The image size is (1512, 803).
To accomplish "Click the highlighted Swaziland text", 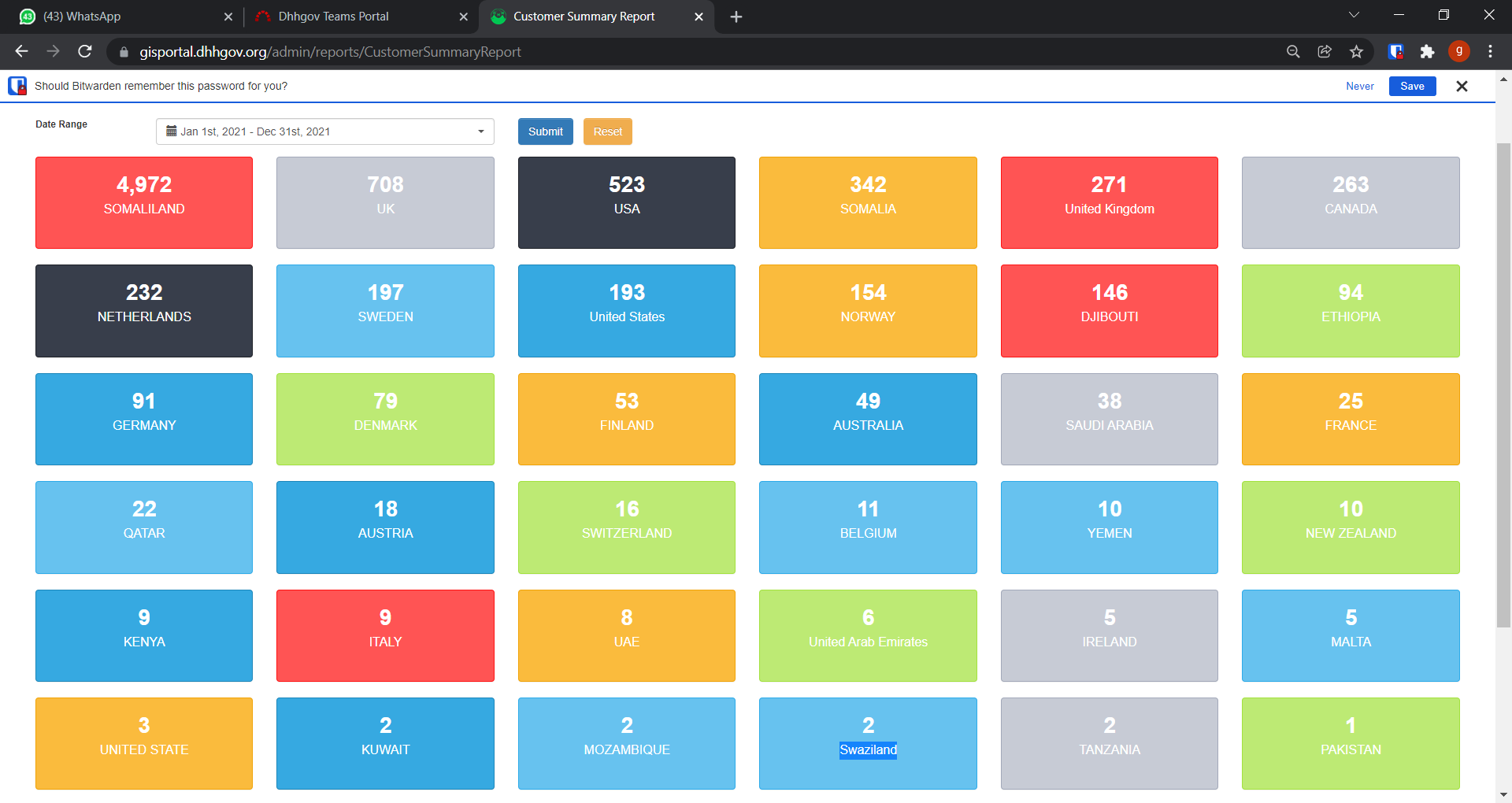I will pos(868,749).
